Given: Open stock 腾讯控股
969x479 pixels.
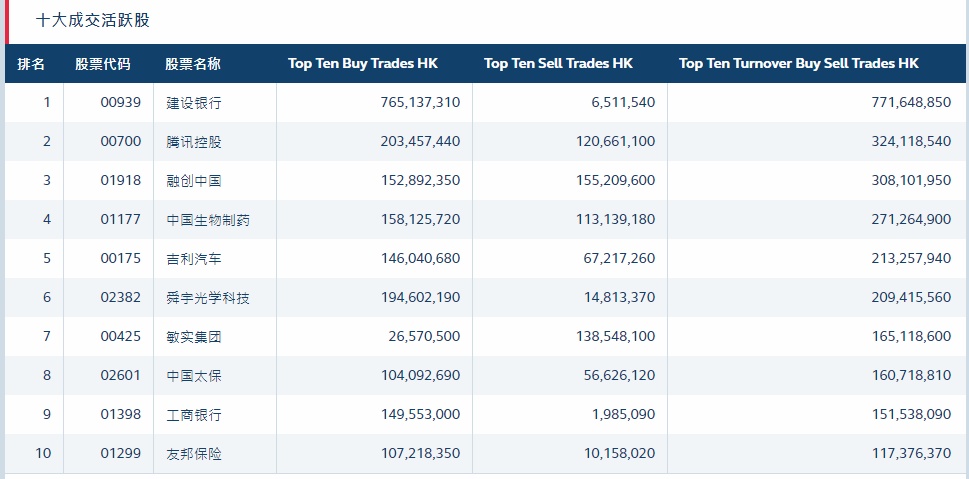Looking at the screenshot, I should tap(194, 142).
